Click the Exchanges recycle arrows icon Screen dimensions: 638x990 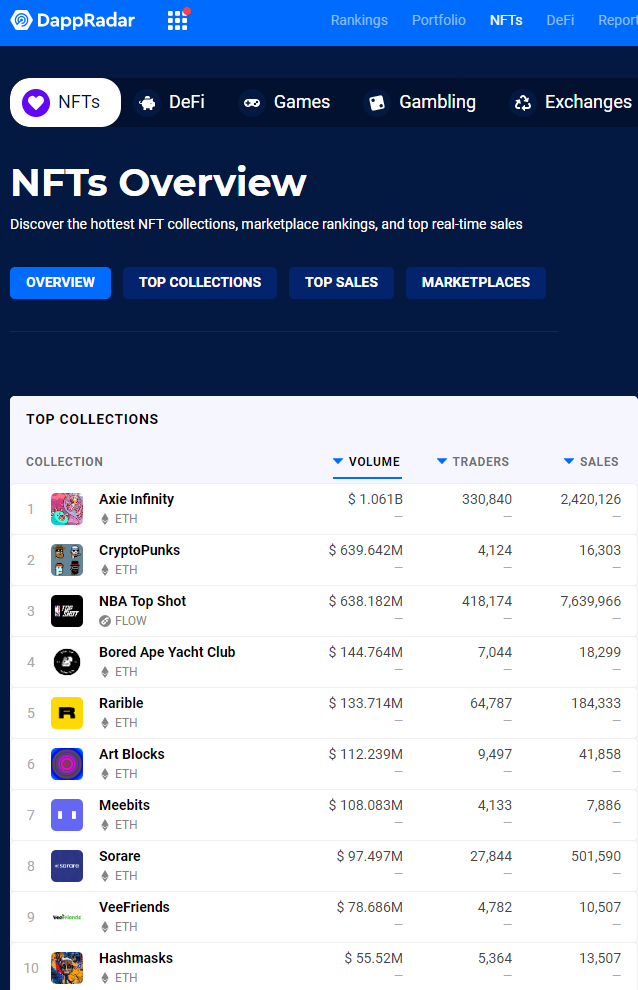tap(523, 102)
